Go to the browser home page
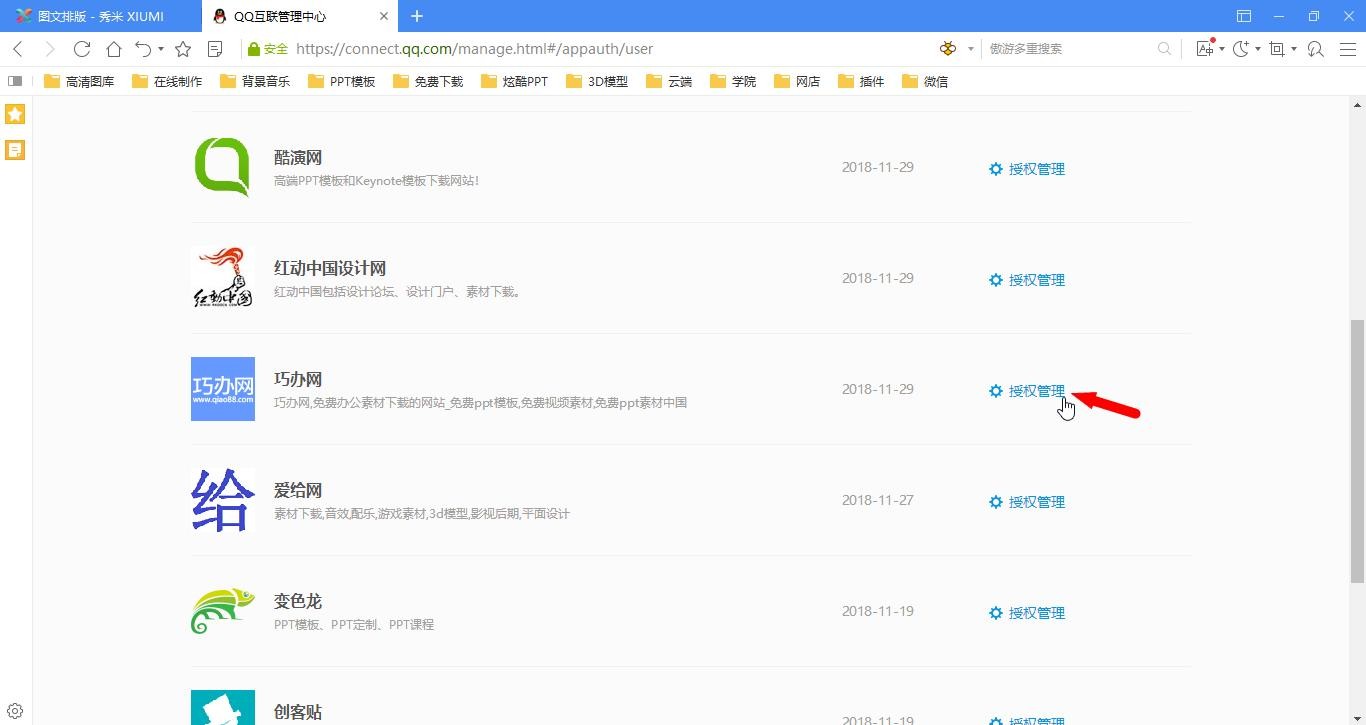Image resolution: width=1366 pixels, height=725 pixels. tap(114, 49)
